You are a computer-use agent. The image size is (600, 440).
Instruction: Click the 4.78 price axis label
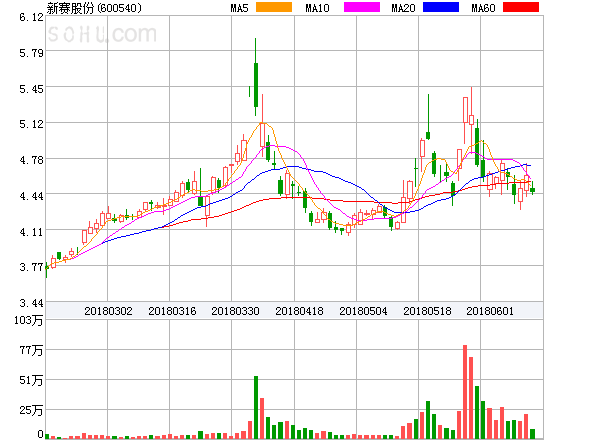click(x=31, y=160)
